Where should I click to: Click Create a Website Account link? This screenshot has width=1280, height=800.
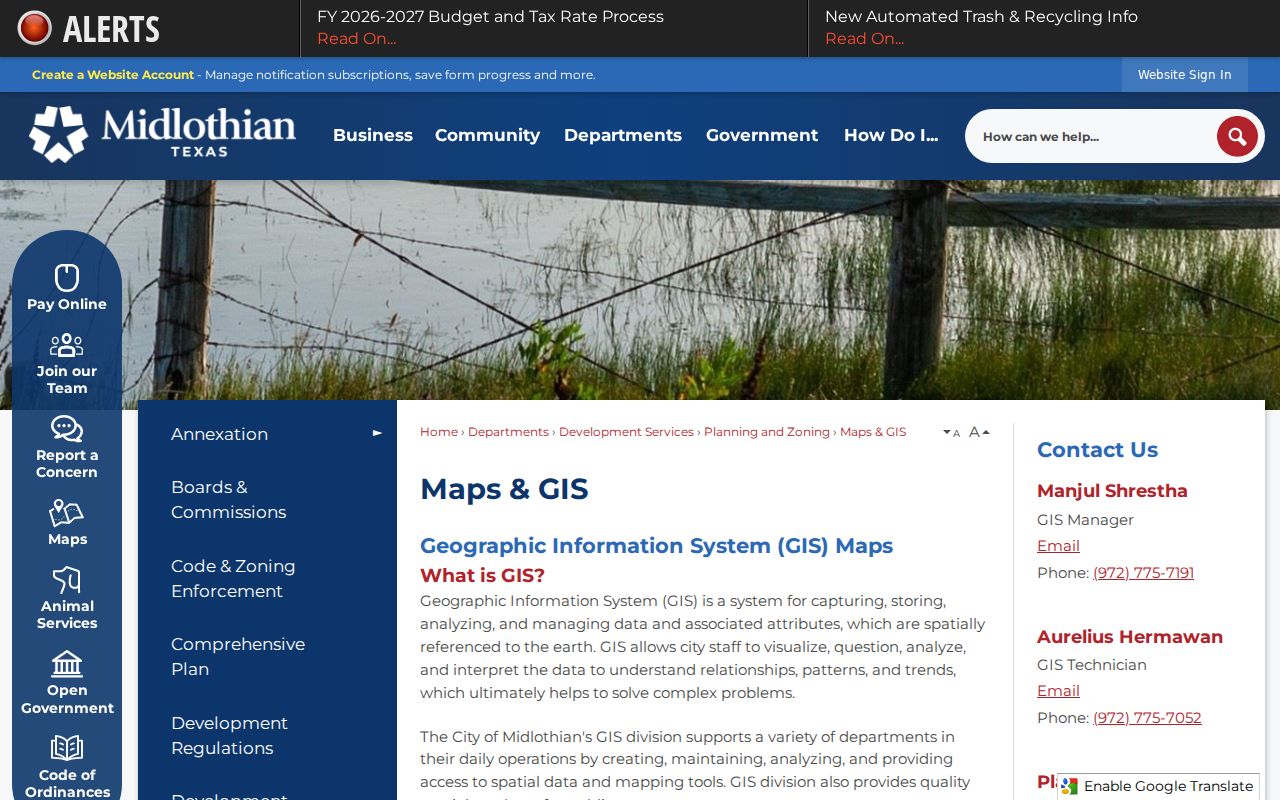coord(113,75)
